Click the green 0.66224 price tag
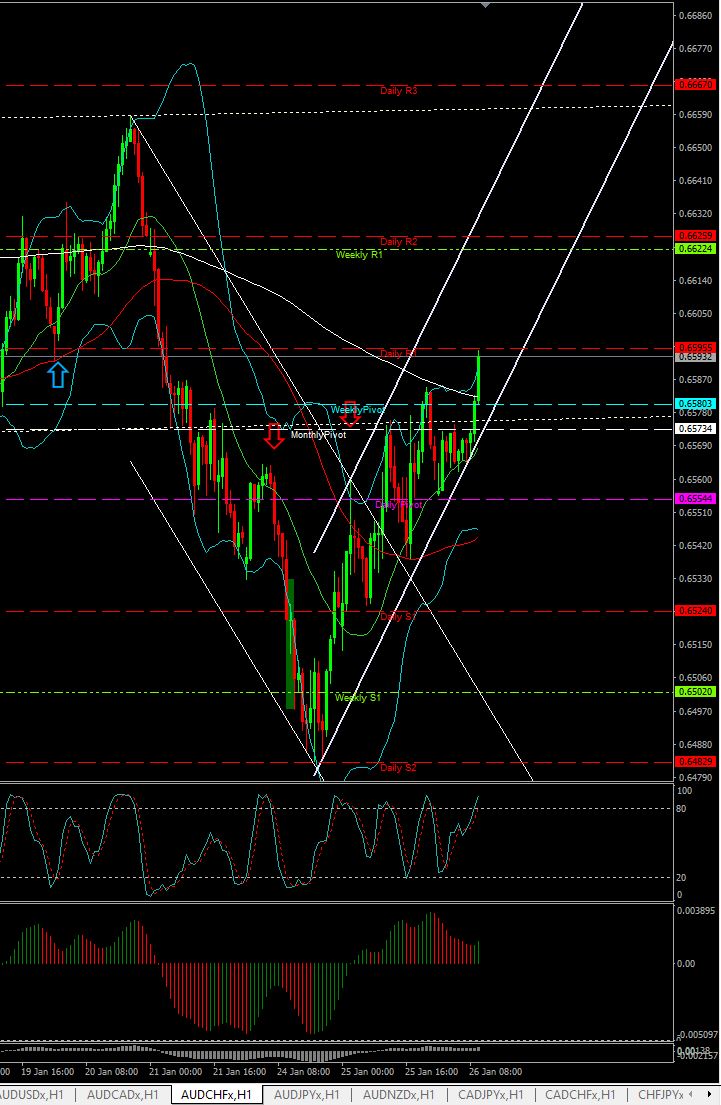This screenshot has height=1105, width=721. click(x=695, y=249)
